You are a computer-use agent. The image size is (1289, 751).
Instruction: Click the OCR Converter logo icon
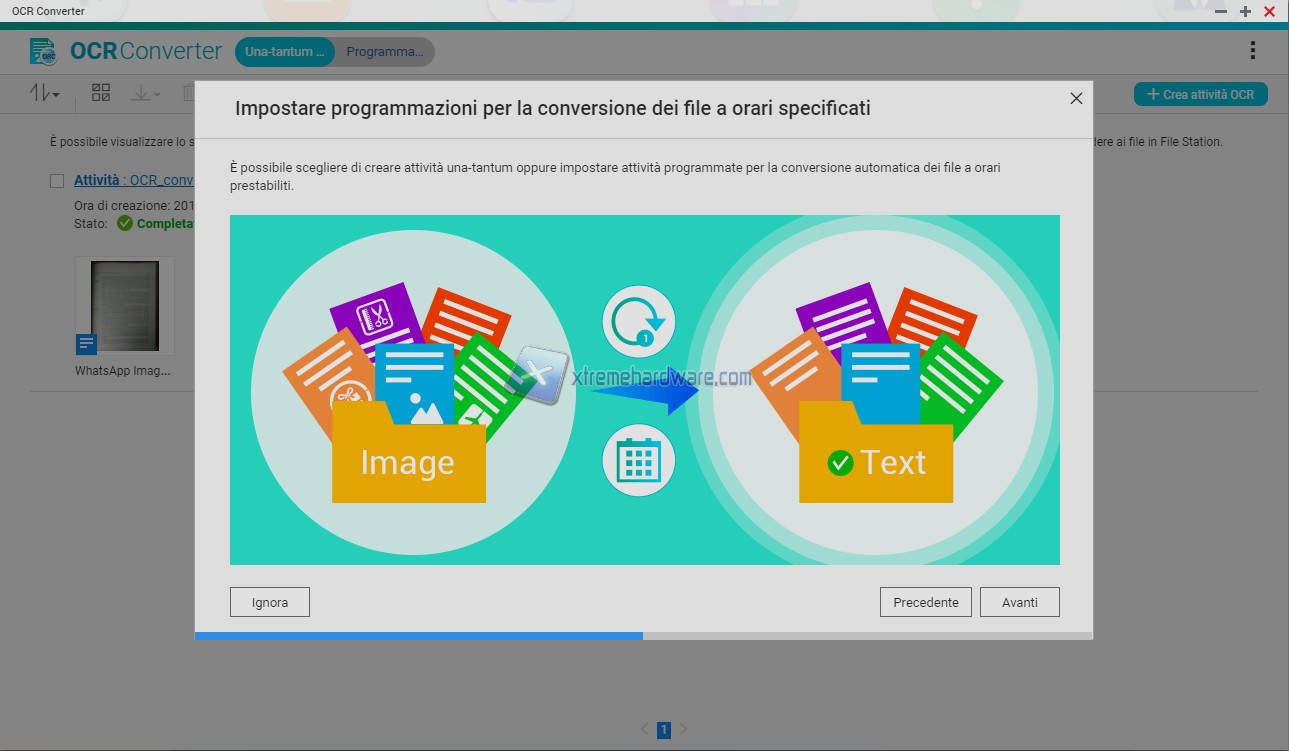43,51
